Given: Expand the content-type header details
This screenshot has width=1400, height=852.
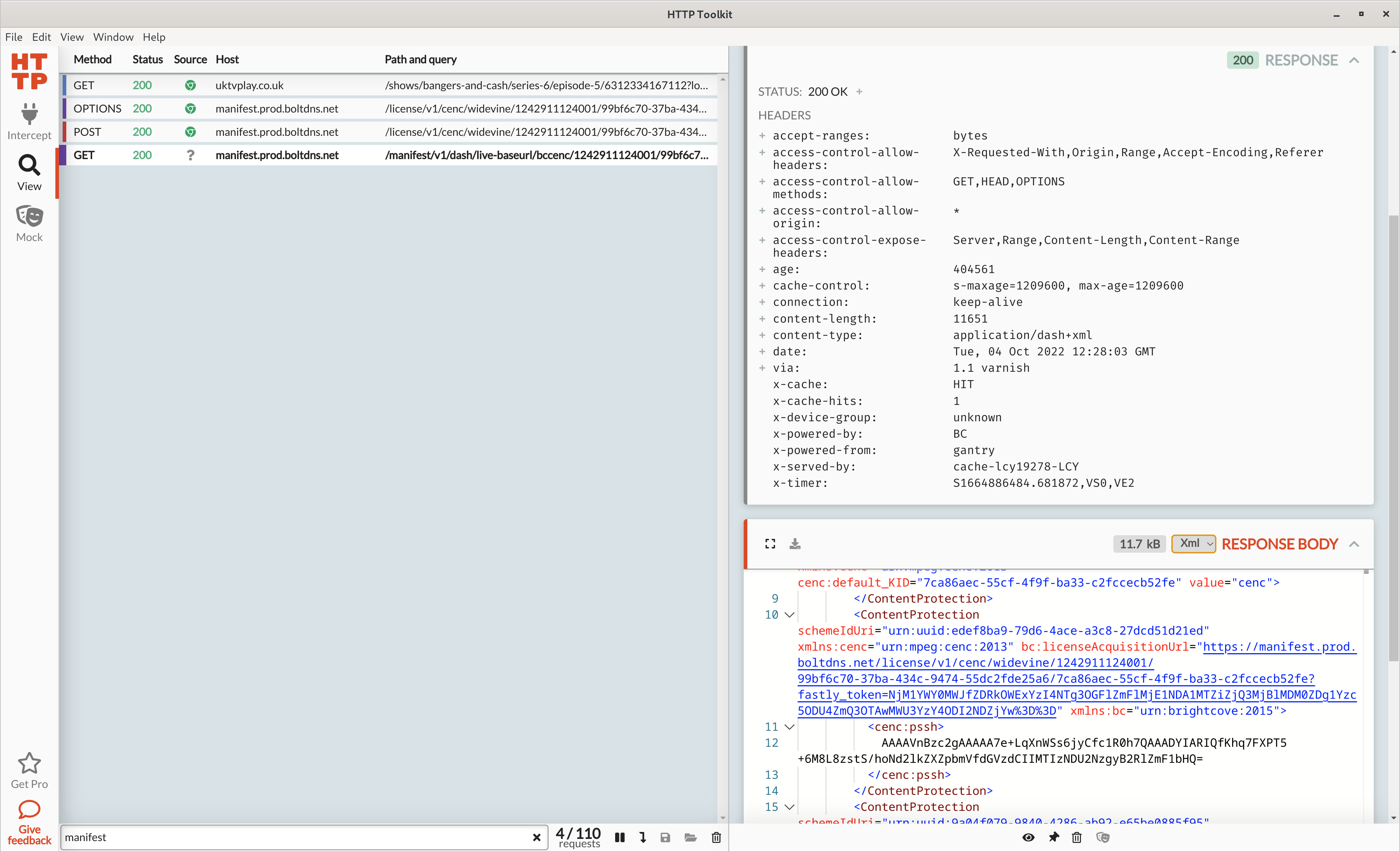Looking at the screenshot, I should (x=762, y=335).
